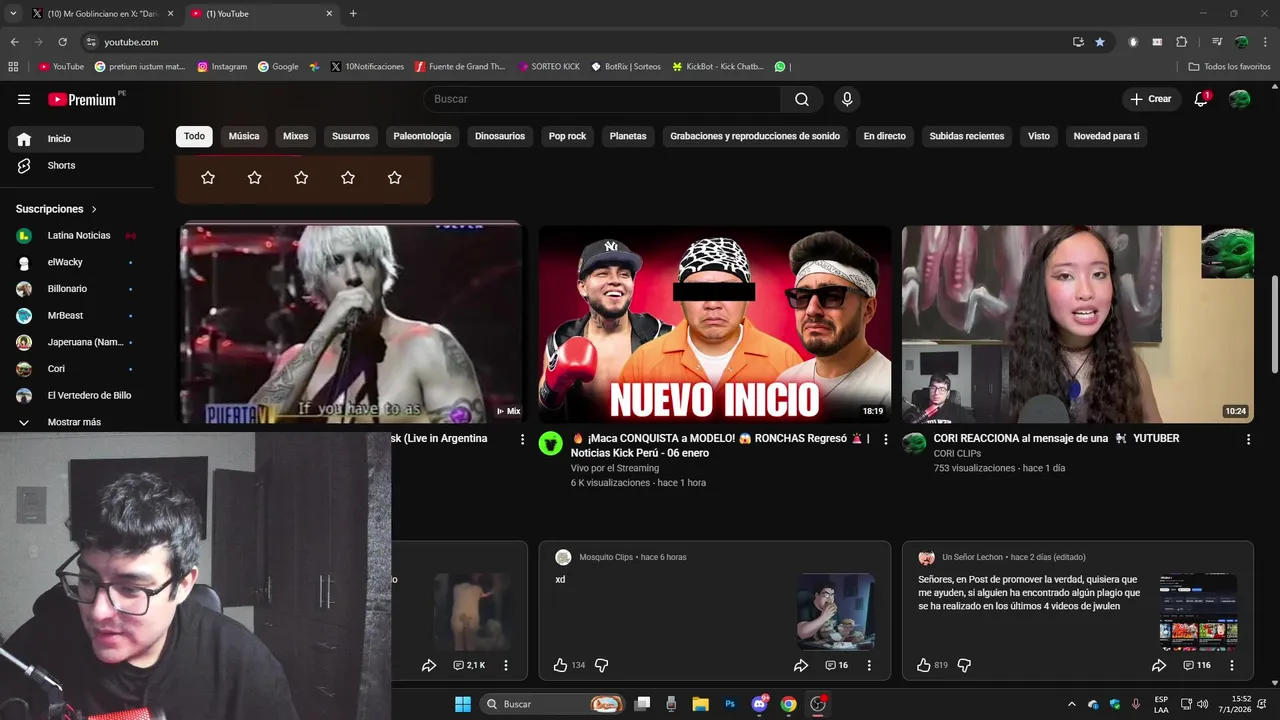The height and width of the screenshot is (720, 1280).
Task: Open the Windows Start menu
Action: [463, 704]
